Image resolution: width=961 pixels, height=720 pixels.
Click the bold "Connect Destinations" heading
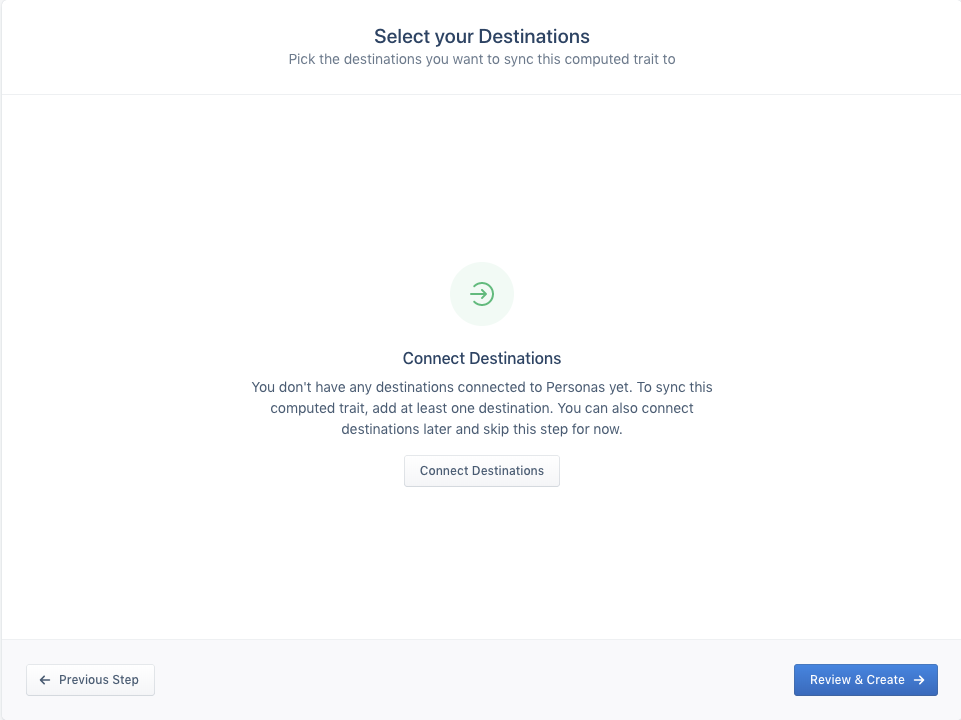(481, 358)
